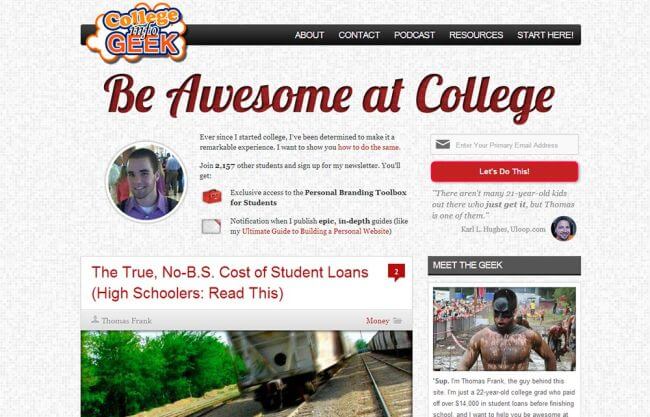The image size is (650, 417).
Task: Open the Ultimate Guide to Building a Personal Website link
Action: 315,231
